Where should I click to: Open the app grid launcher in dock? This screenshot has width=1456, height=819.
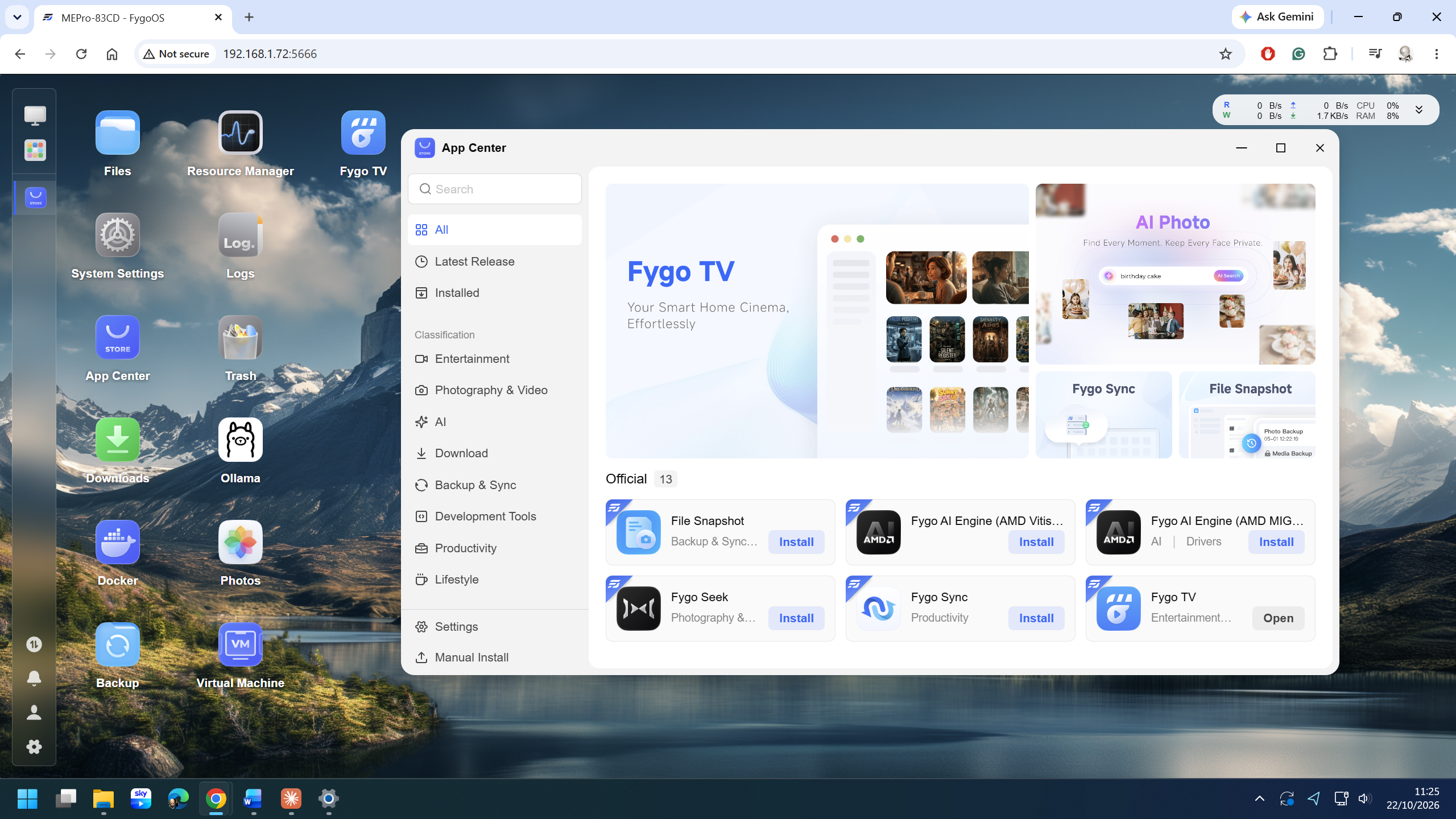(x=35, y=151)
